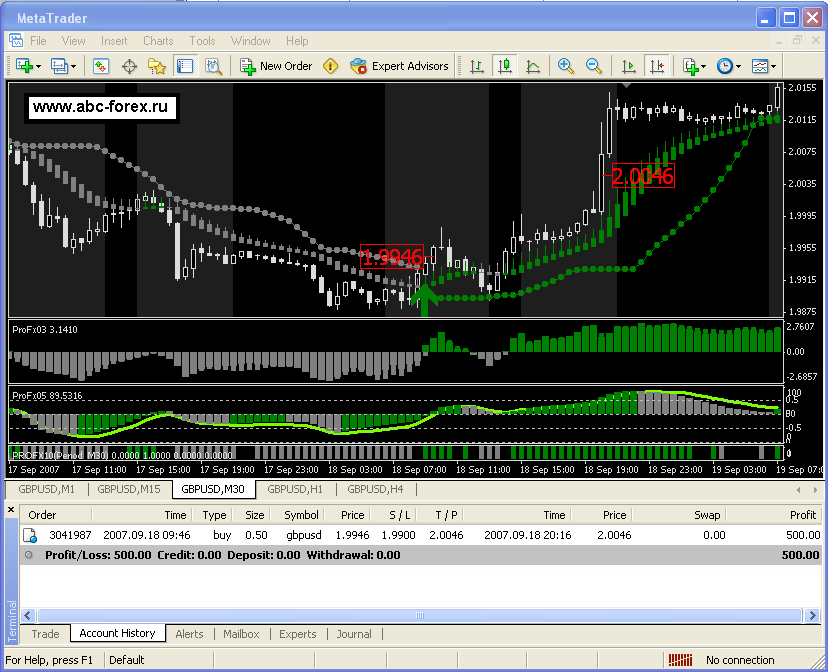Switch chart to bar chart mode
828x672 pixels.
pos(477,67)
